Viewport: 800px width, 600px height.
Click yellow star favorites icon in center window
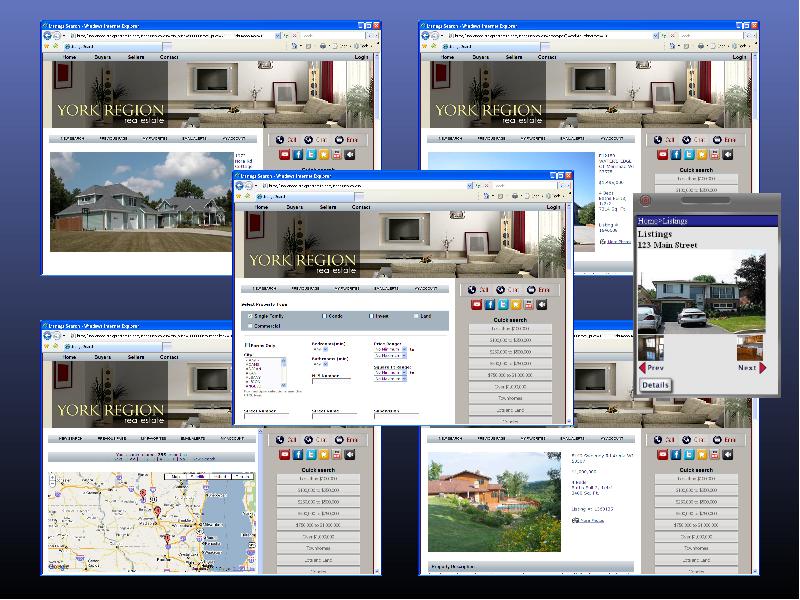[516, 305]
